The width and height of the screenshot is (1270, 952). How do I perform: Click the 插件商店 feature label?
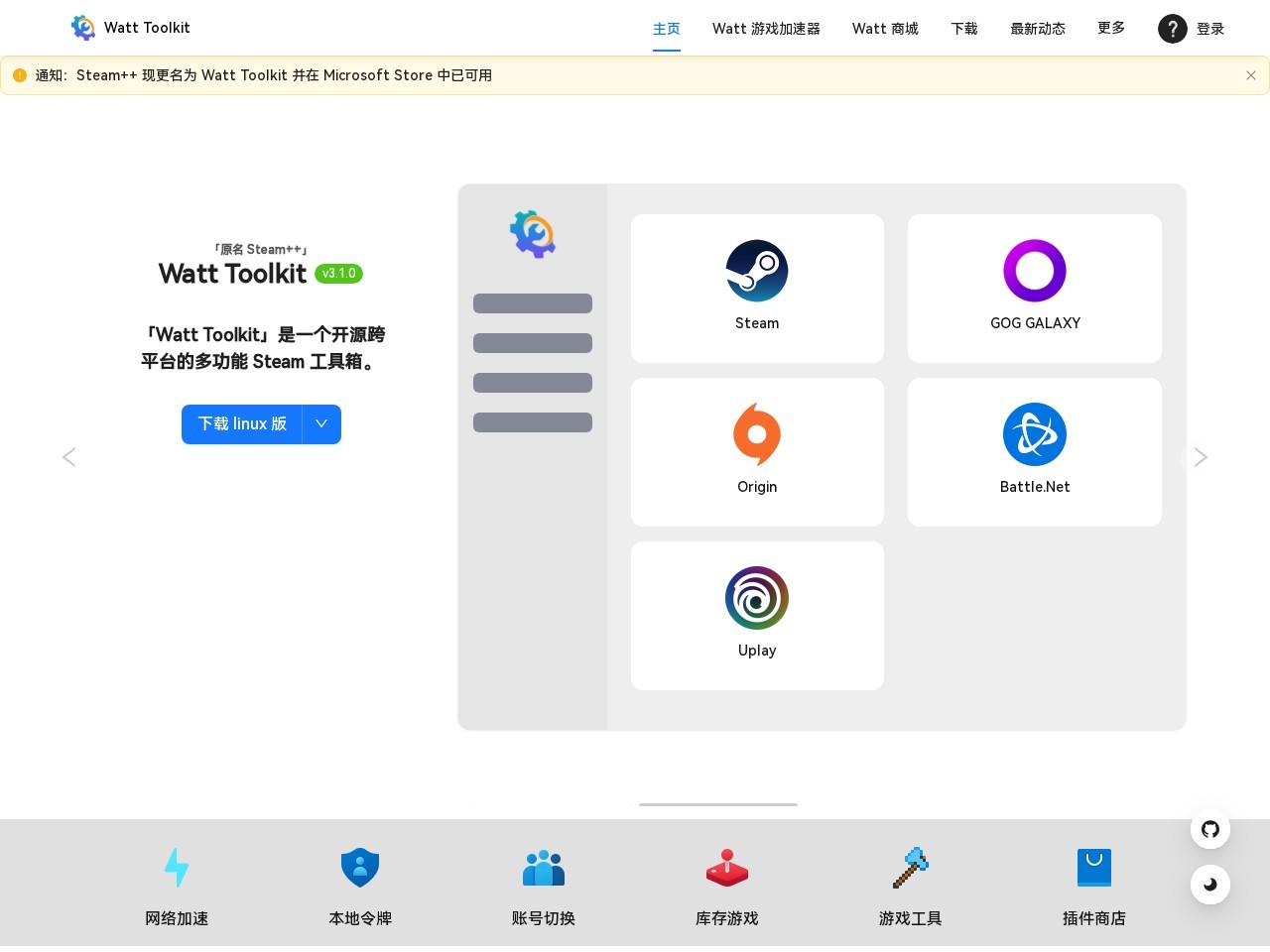point(1094,918)
